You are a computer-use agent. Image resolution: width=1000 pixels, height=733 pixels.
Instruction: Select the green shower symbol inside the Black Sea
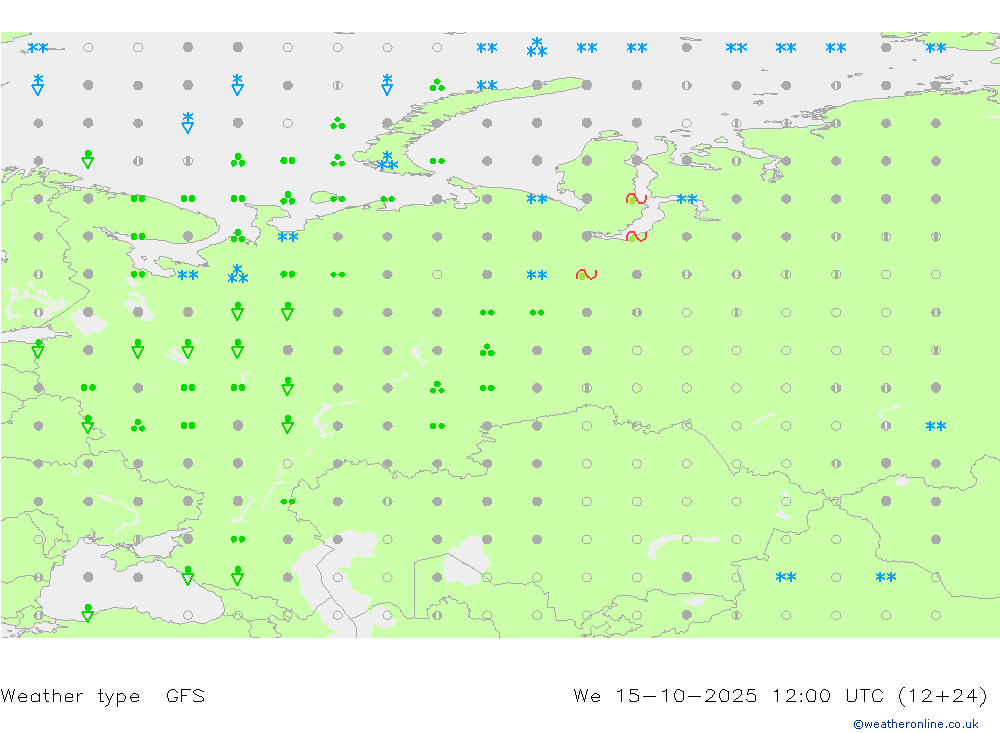click(88, 613)
